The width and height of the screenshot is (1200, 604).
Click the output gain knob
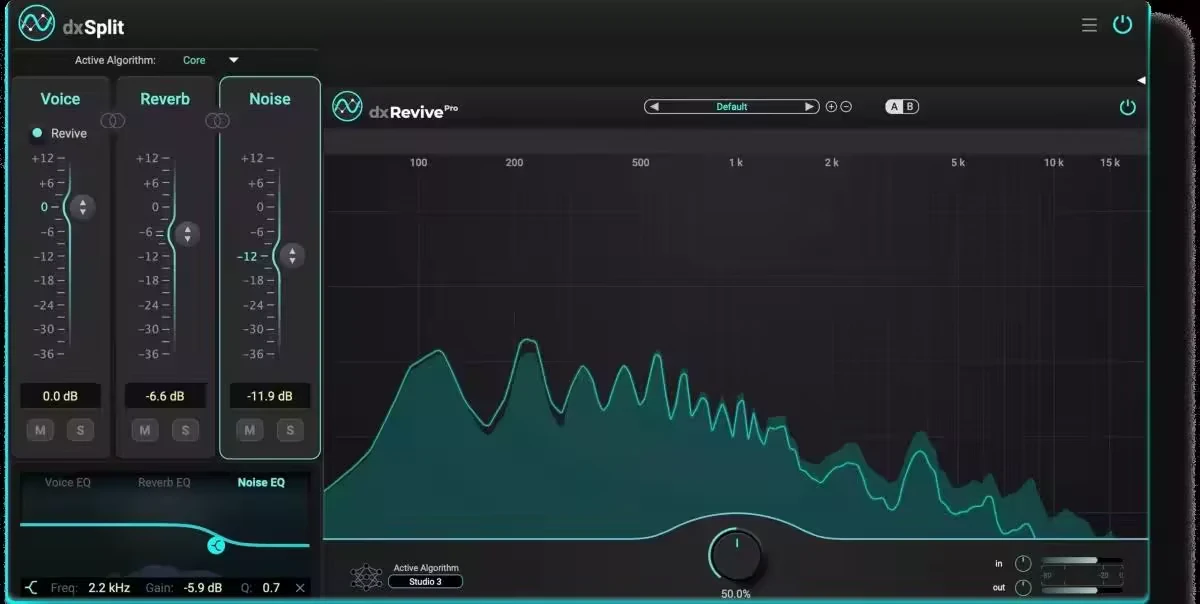coord(1023,588)
